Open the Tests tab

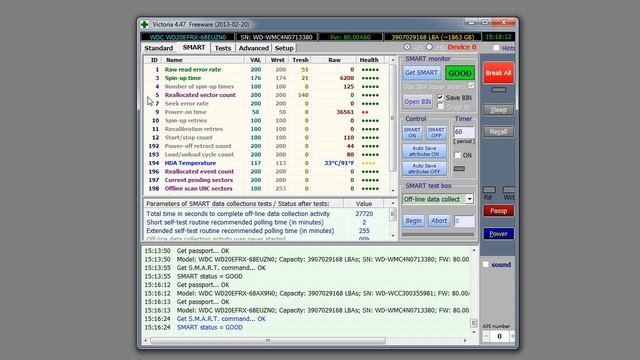223,48
